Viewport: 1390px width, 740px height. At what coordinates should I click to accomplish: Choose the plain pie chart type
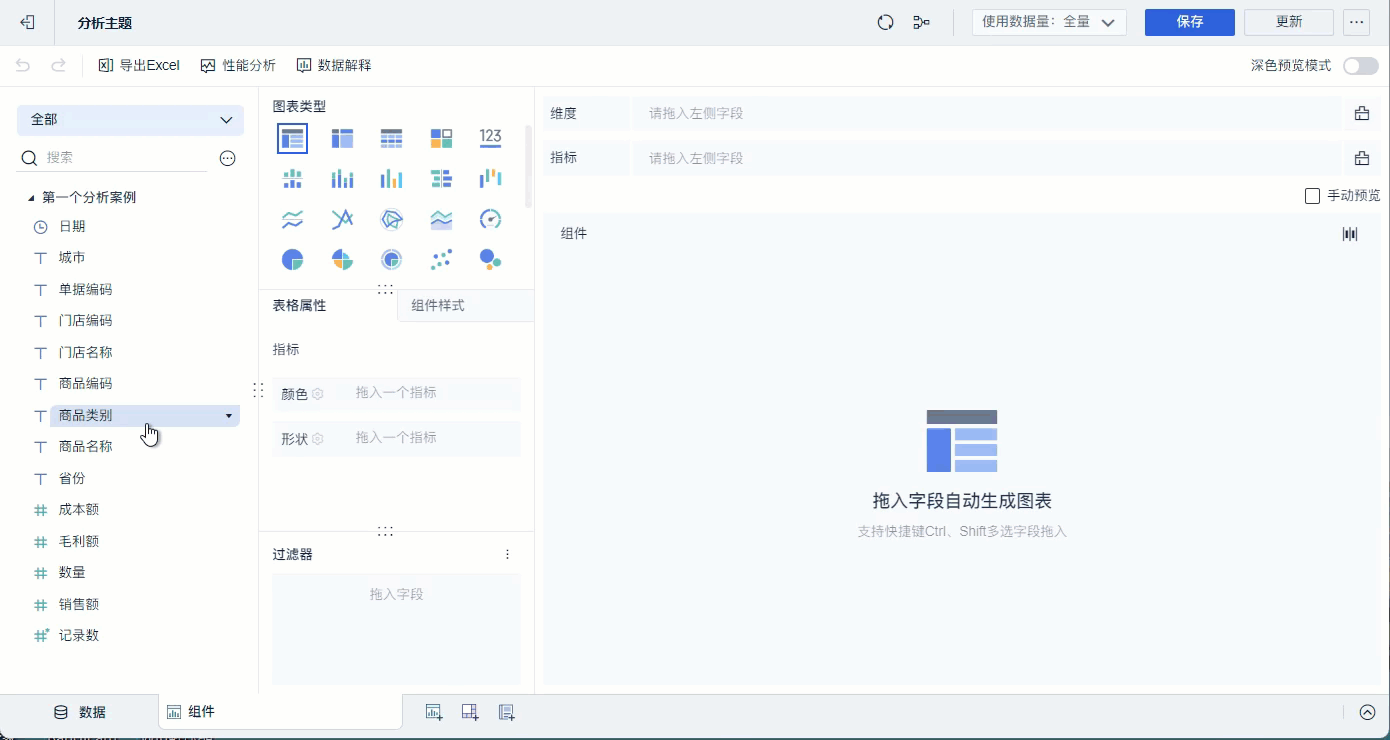tap(293, 260)
